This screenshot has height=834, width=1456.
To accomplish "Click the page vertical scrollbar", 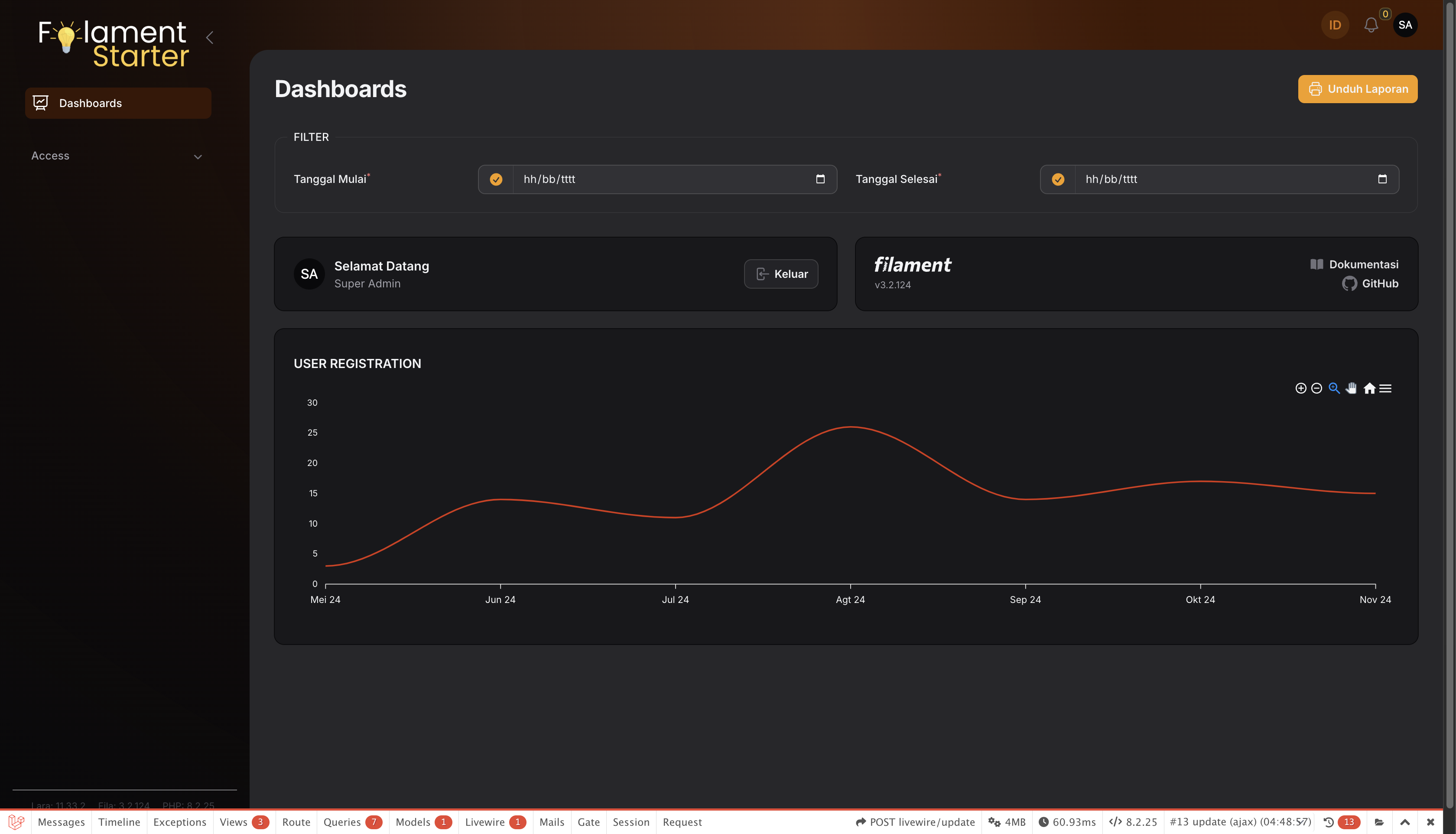I will coord(1449,401).
